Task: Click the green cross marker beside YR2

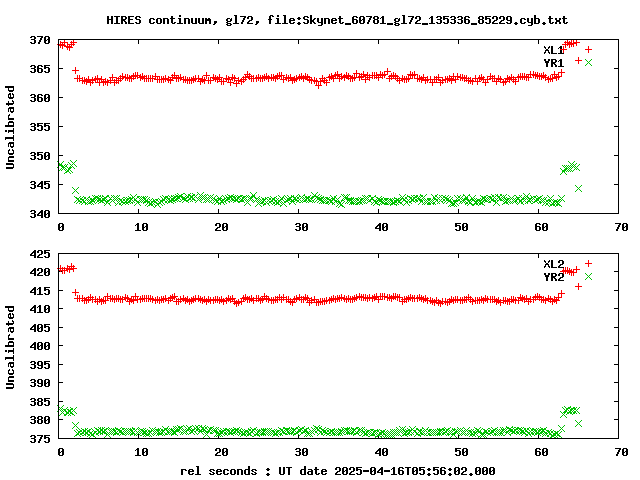Action: click(x=588, y=276)
